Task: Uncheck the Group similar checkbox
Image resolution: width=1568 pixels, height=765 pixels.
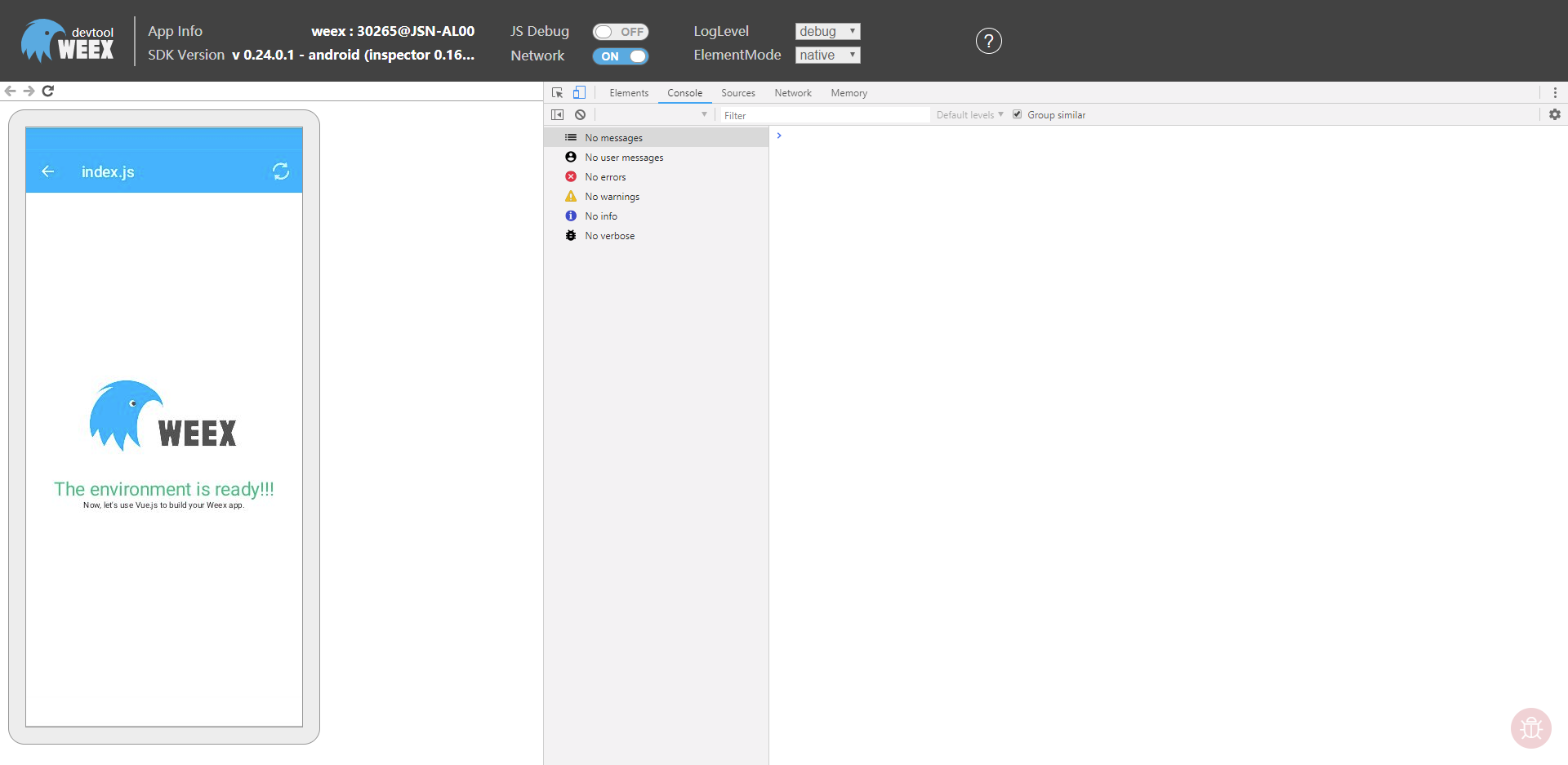Action: click(x=1018, y=114)
